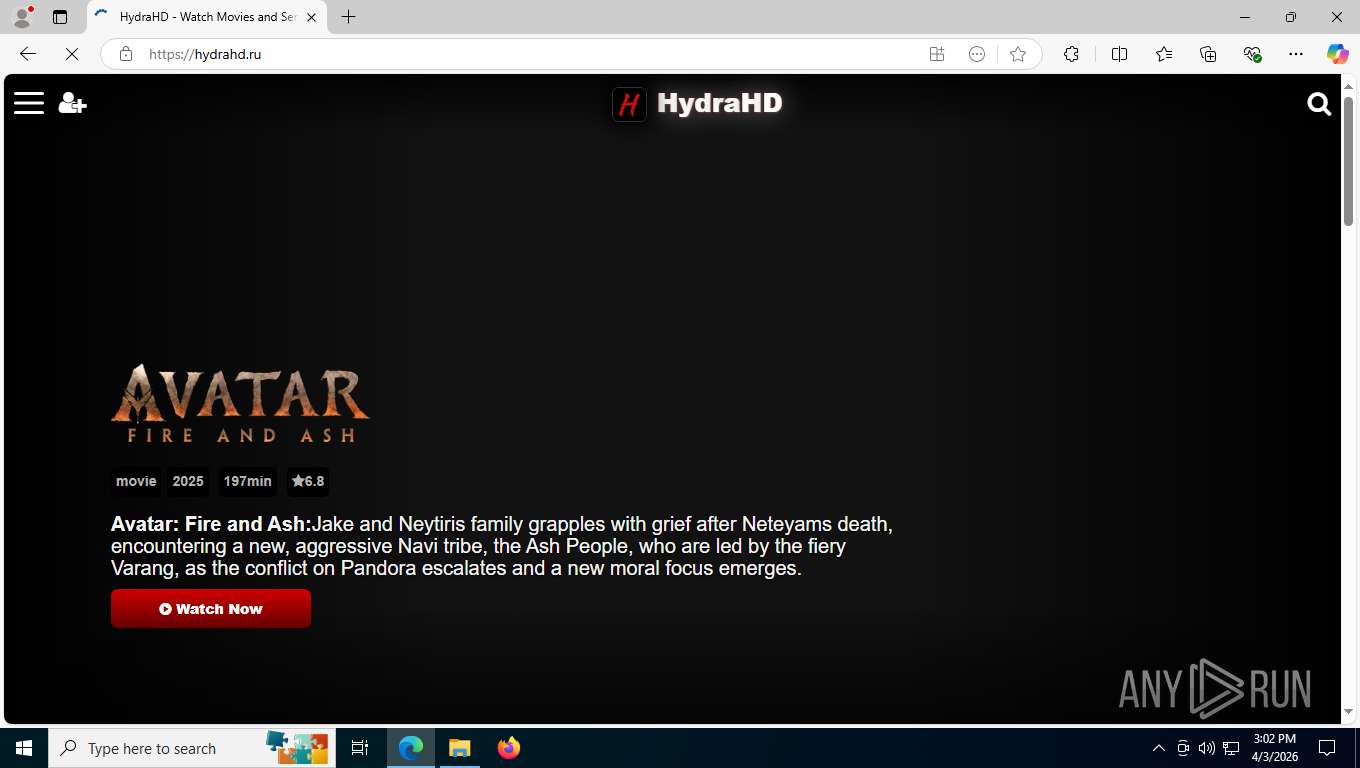Select the '2025' year badge
Screen dimensions: 1360x768
[x=188, y=481]
